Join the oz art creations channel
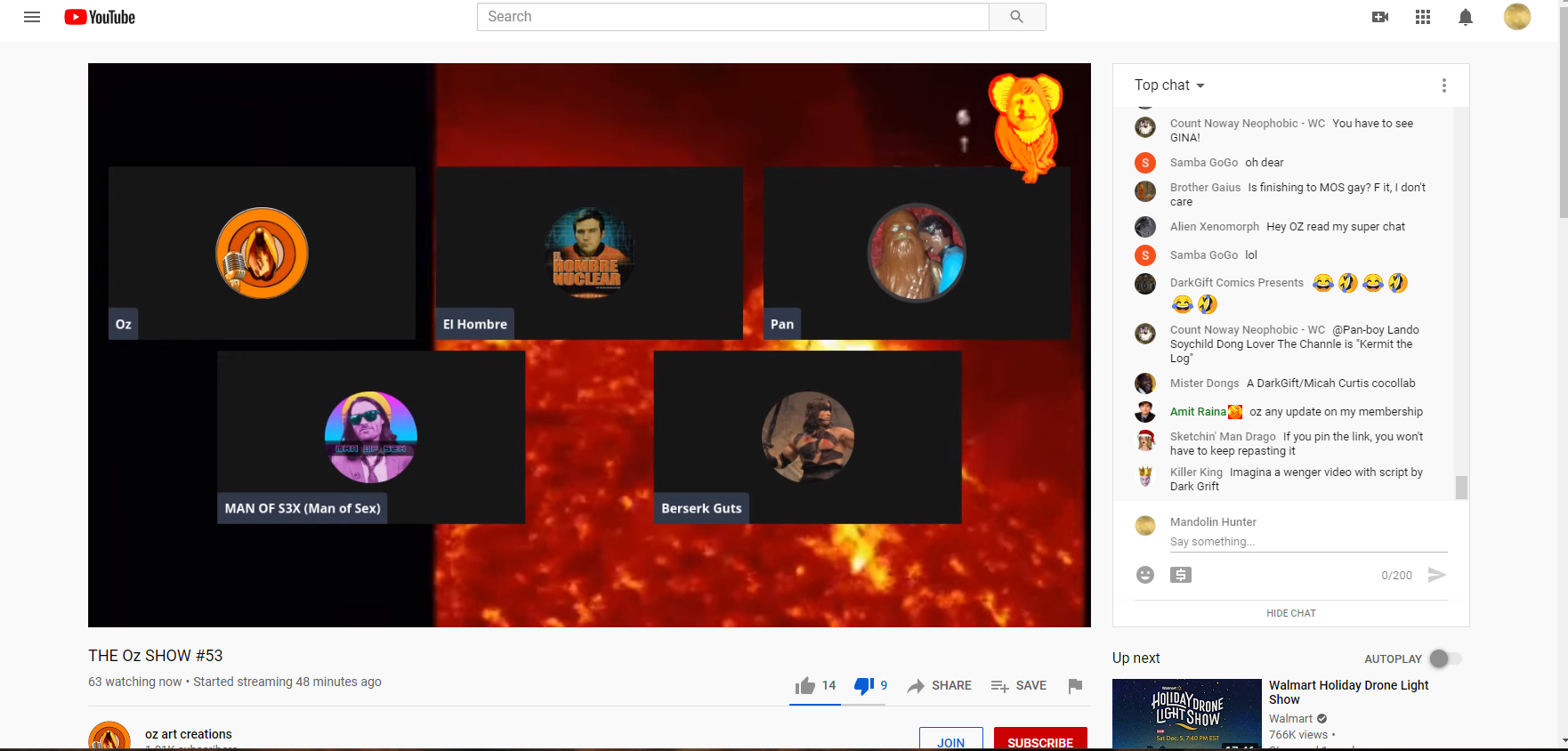The width and height of the screenshot is (1568, 751). (950, 739)
